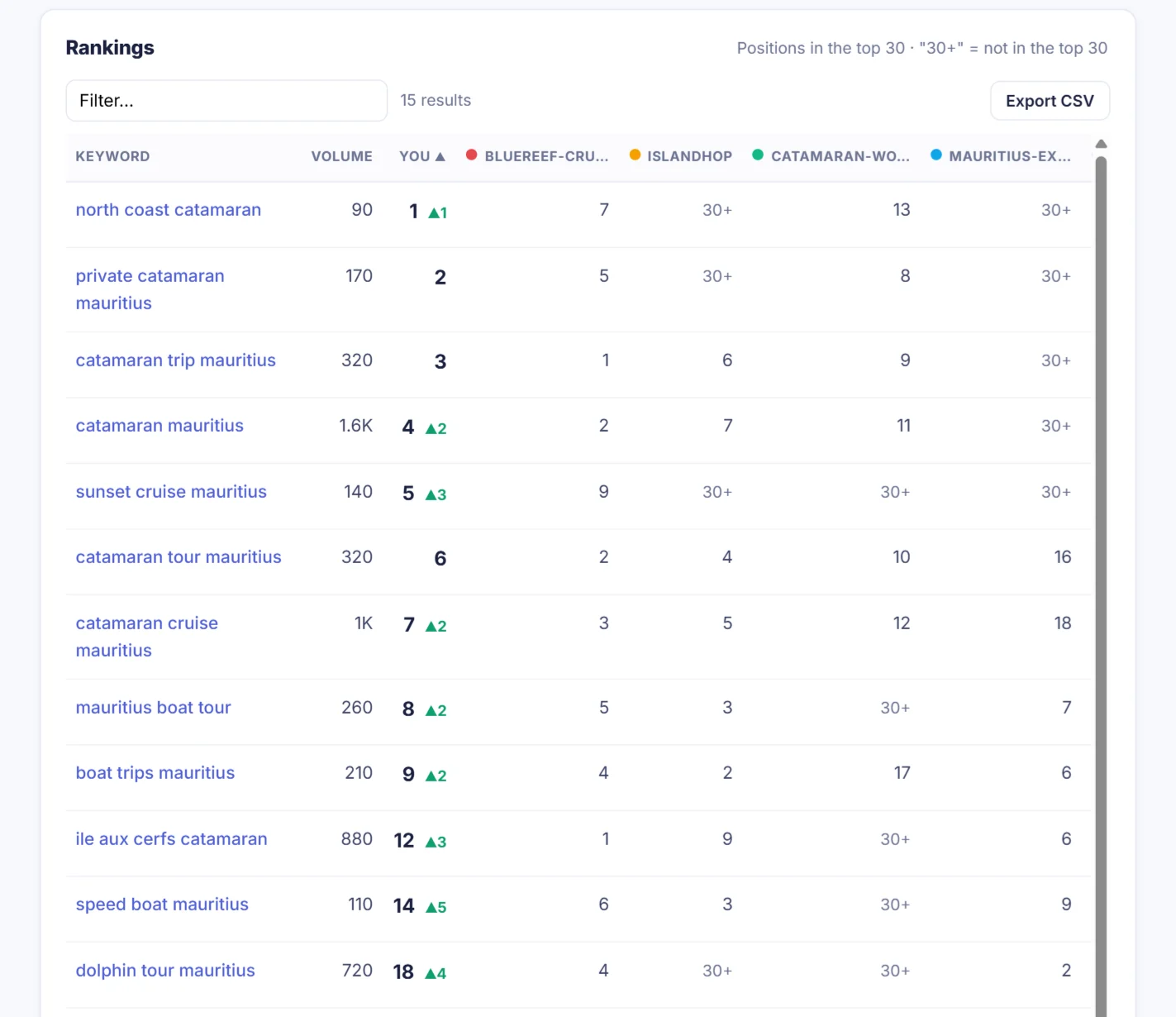Open the catamaran tour mauritius keyword
This screenshot has width=1176, height=1017.
(179, 557)
